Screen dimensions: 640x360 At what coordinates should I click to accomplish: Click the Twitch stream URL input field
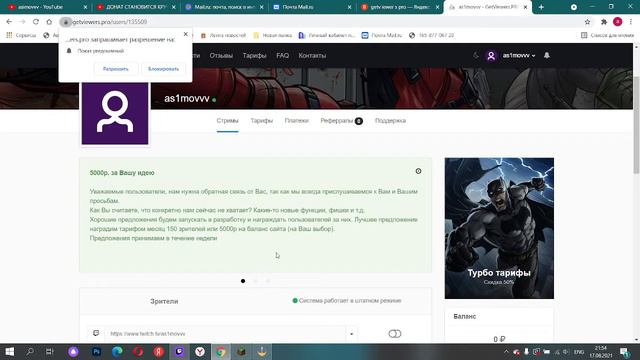[225, 333]
